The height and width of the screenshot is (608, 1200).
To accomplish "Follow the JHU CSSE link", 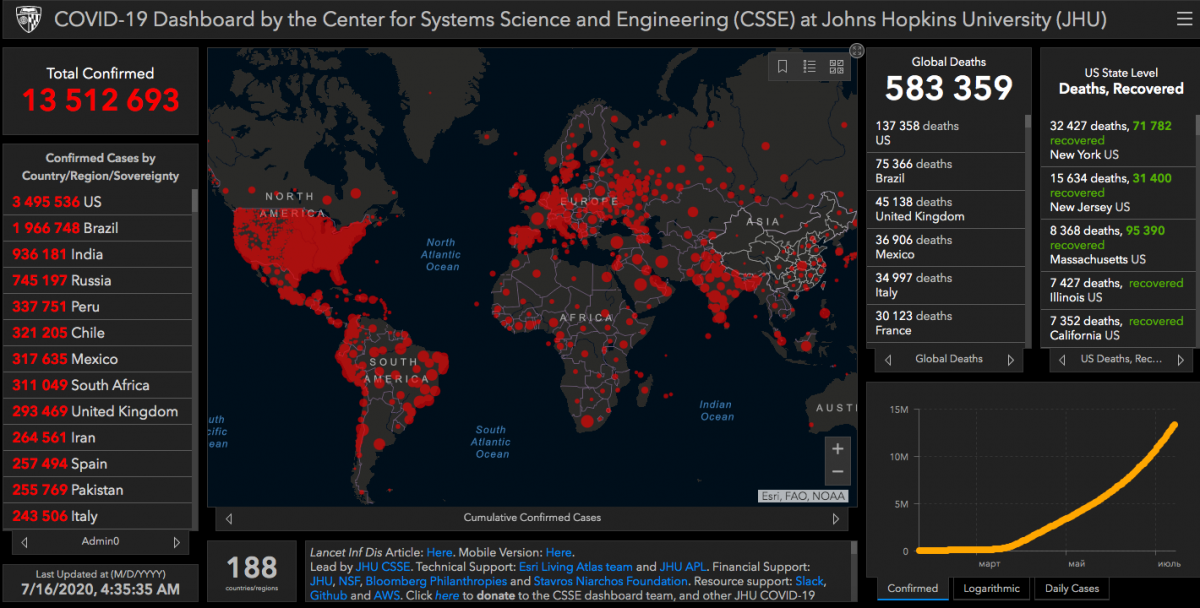I will point(383,567).
